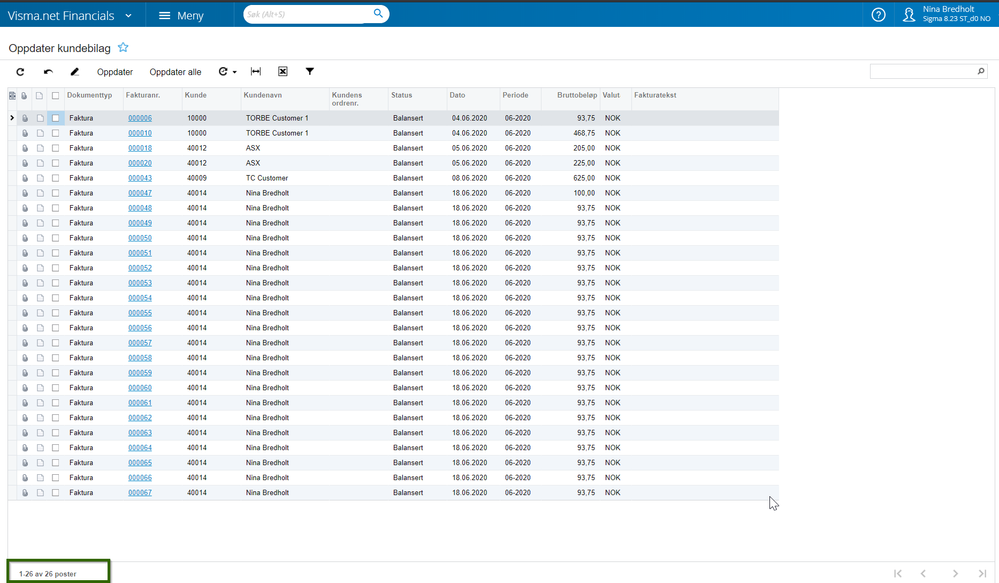Click TC Customer name cell
This screenshot has width=999, height=583.
(267, 178)
